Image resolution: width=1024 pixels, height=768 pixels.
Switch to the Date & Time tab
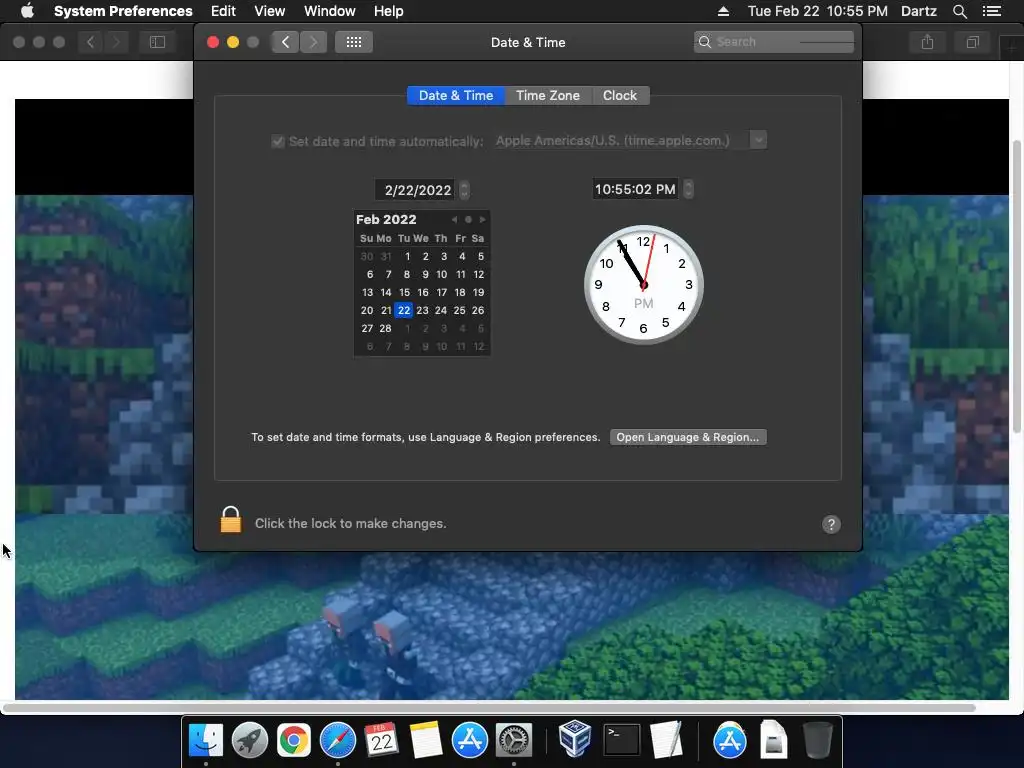point(456,95)
